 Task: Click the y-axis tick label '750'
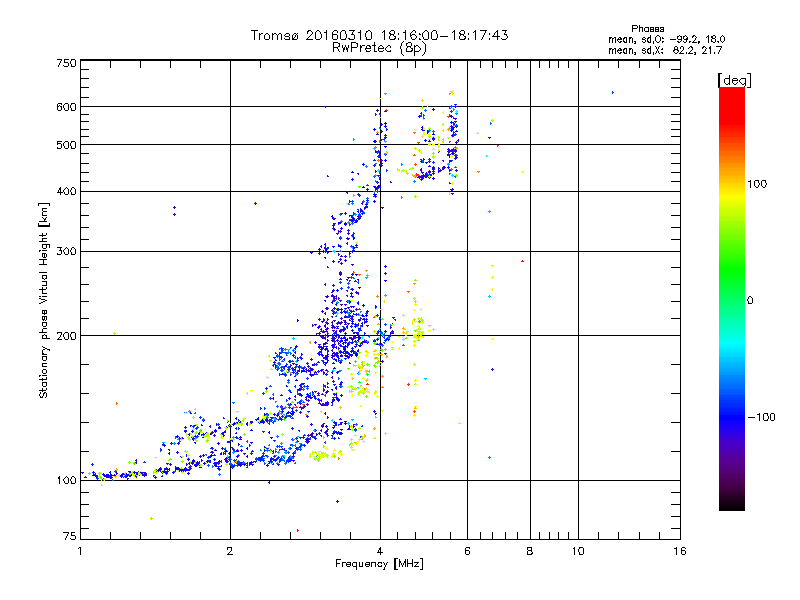66,63
